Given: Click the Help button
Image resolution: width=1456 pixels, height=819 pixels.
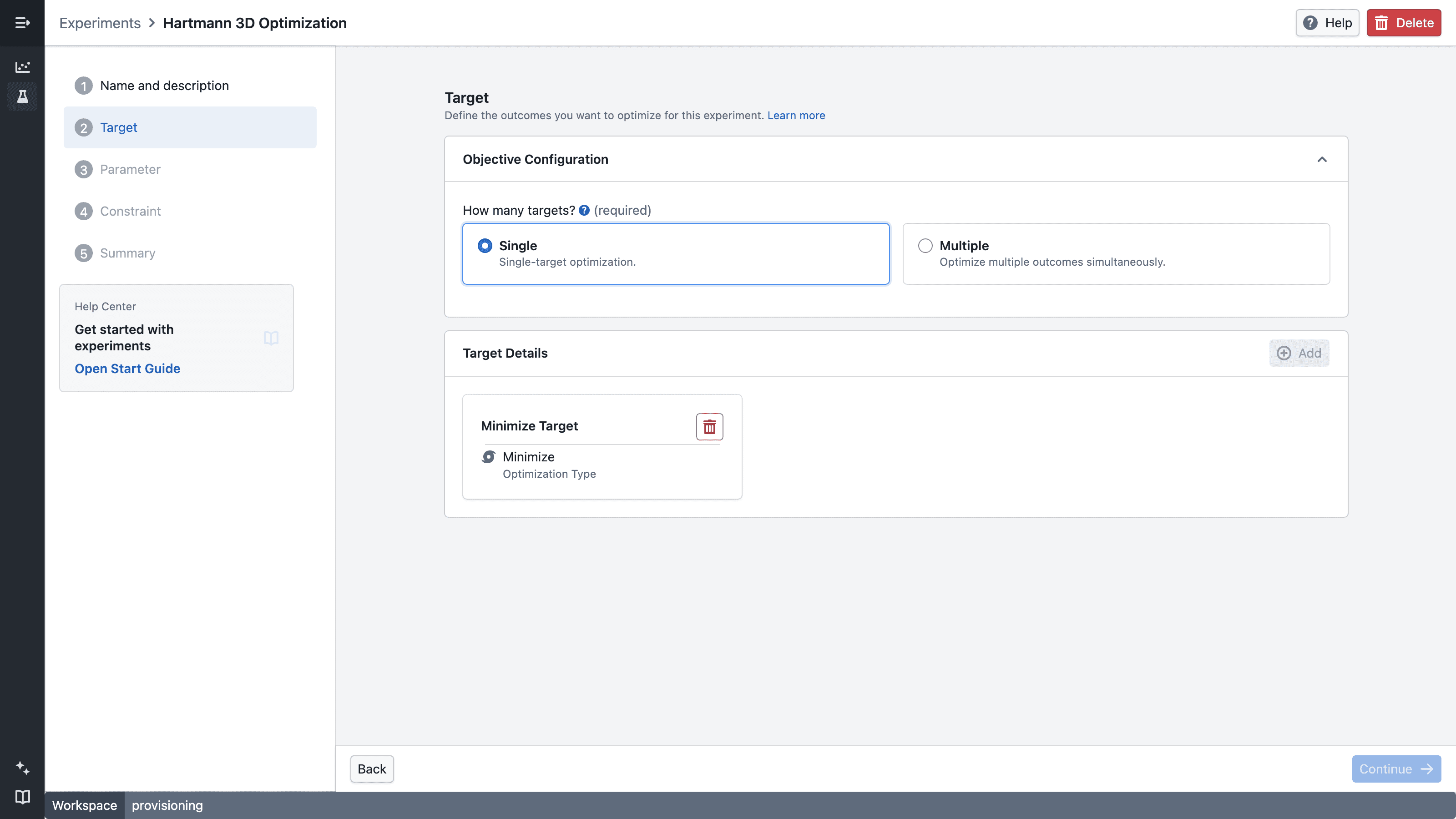Looking at the screenshot, I should [x=1327, y=23].
